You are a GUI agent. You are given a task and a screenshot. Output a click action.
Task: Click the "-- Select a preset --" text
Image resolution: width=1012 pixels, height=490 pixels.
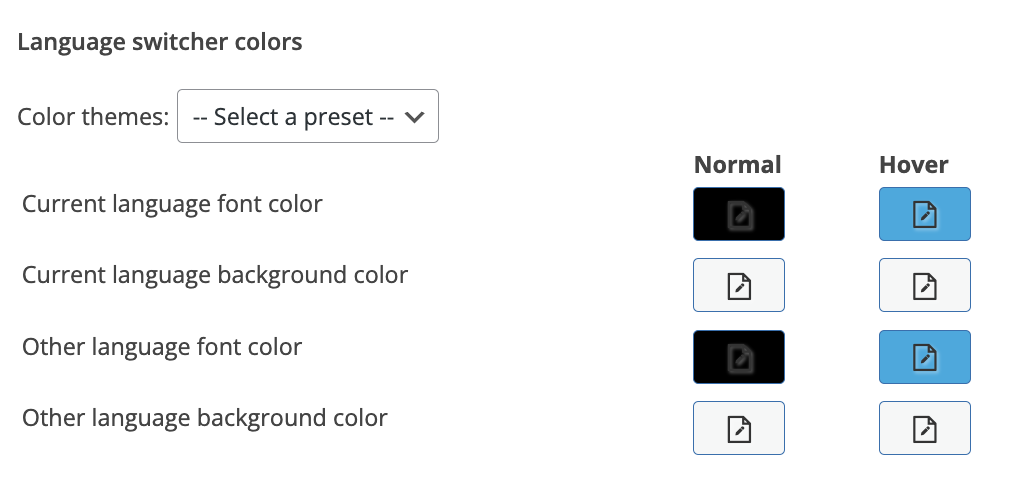coord(294,117)
